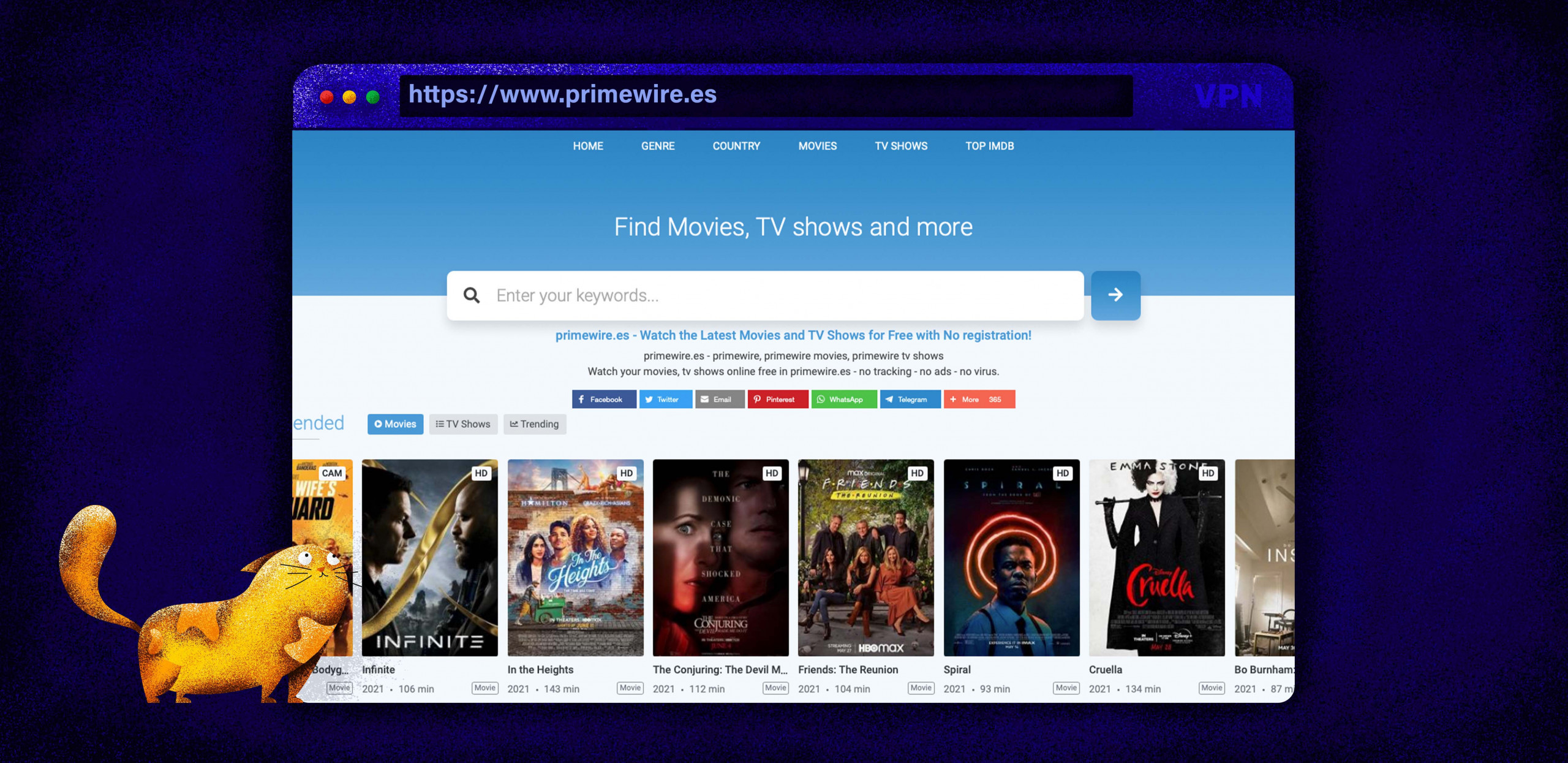Click the Movie tag under Spiral

(x=1066, y=688)
